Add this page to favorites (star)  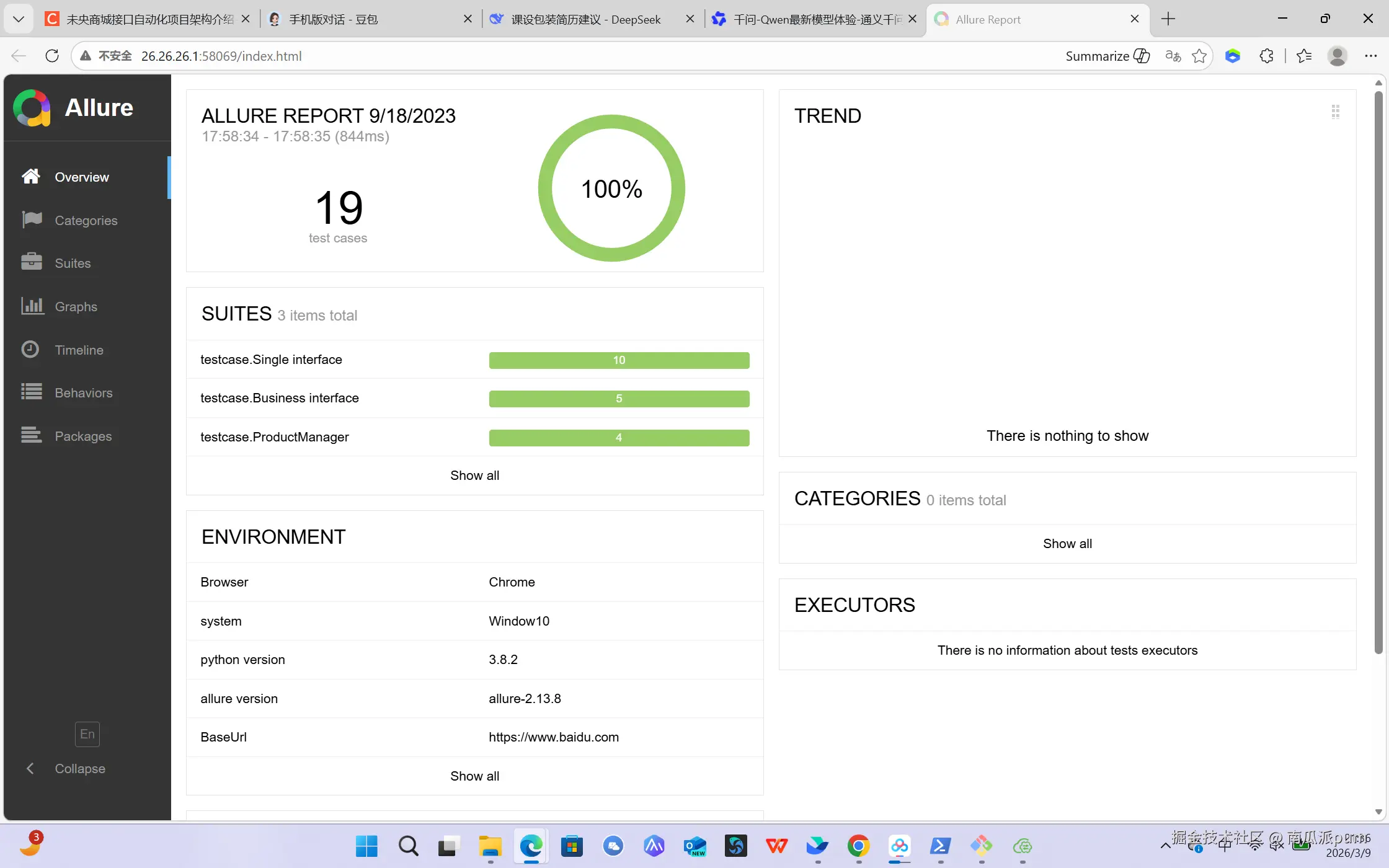[1199, 56]
